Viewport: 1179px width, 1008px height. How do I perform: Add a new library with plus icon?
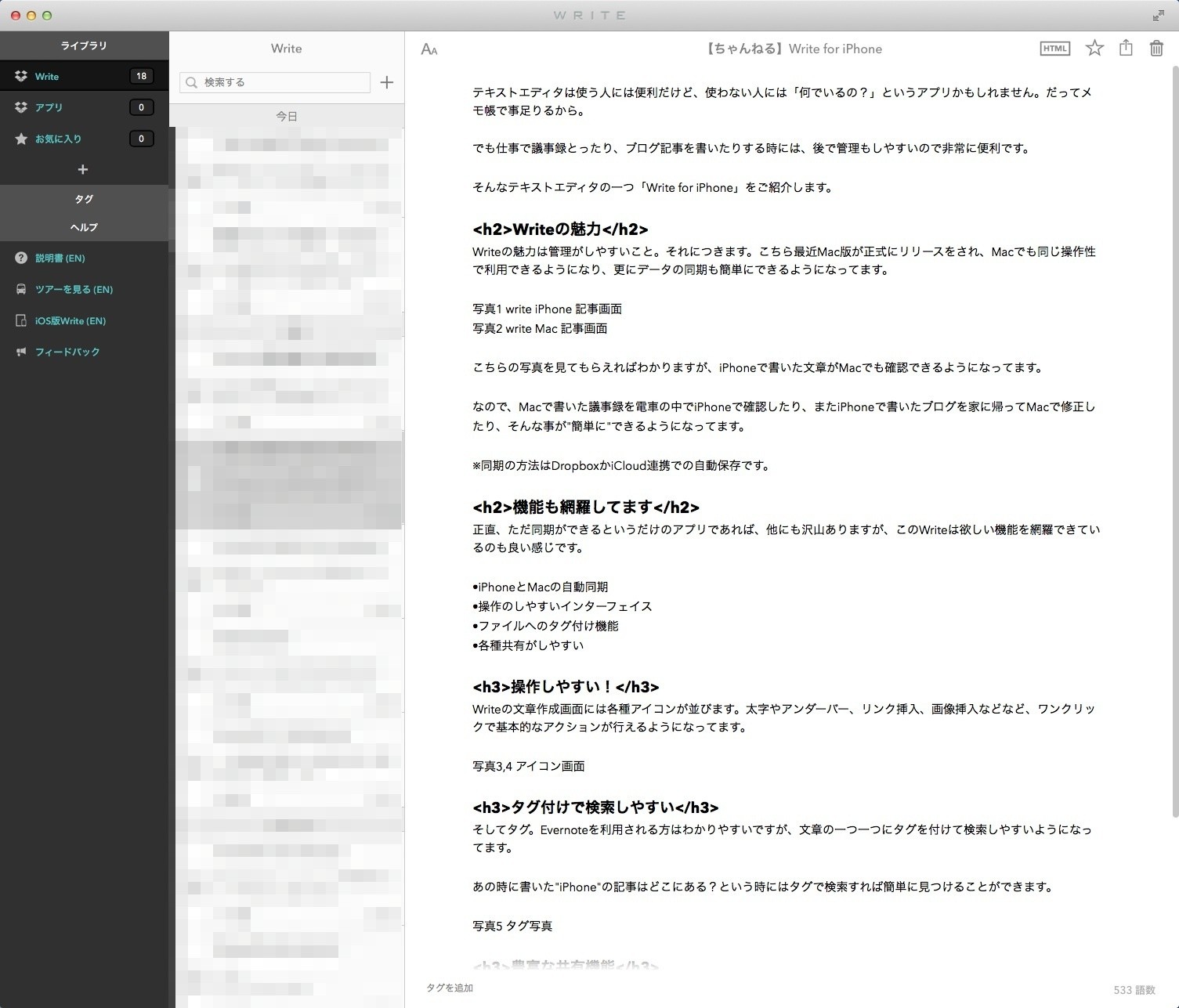tap(83, 169)
